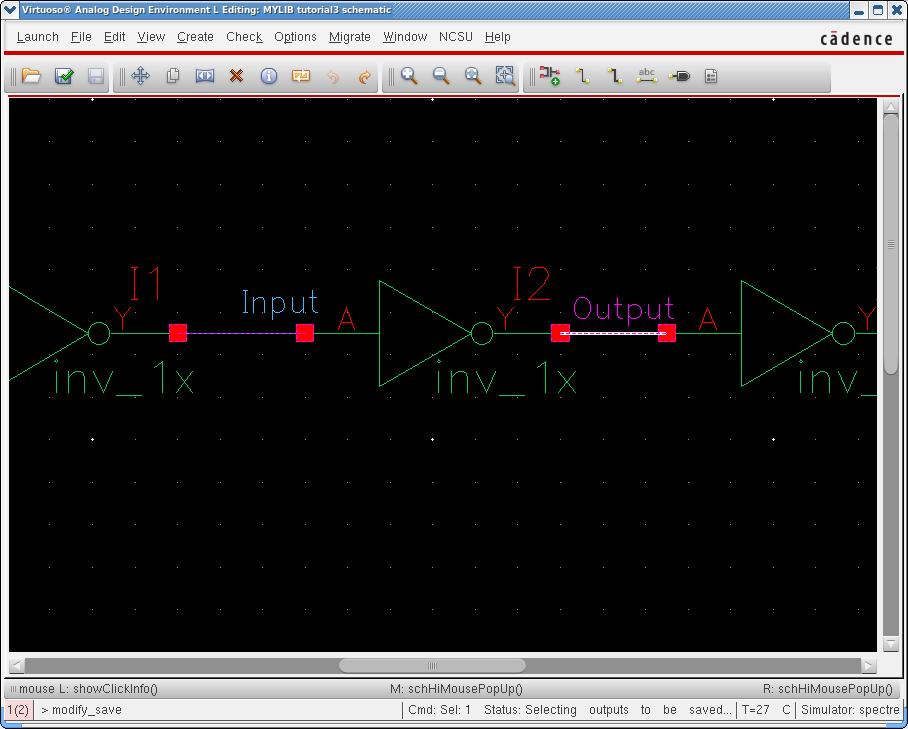Screen dimensions: 908x729
Task: Click the scroll right arrow button
Action: pos(868,665)
